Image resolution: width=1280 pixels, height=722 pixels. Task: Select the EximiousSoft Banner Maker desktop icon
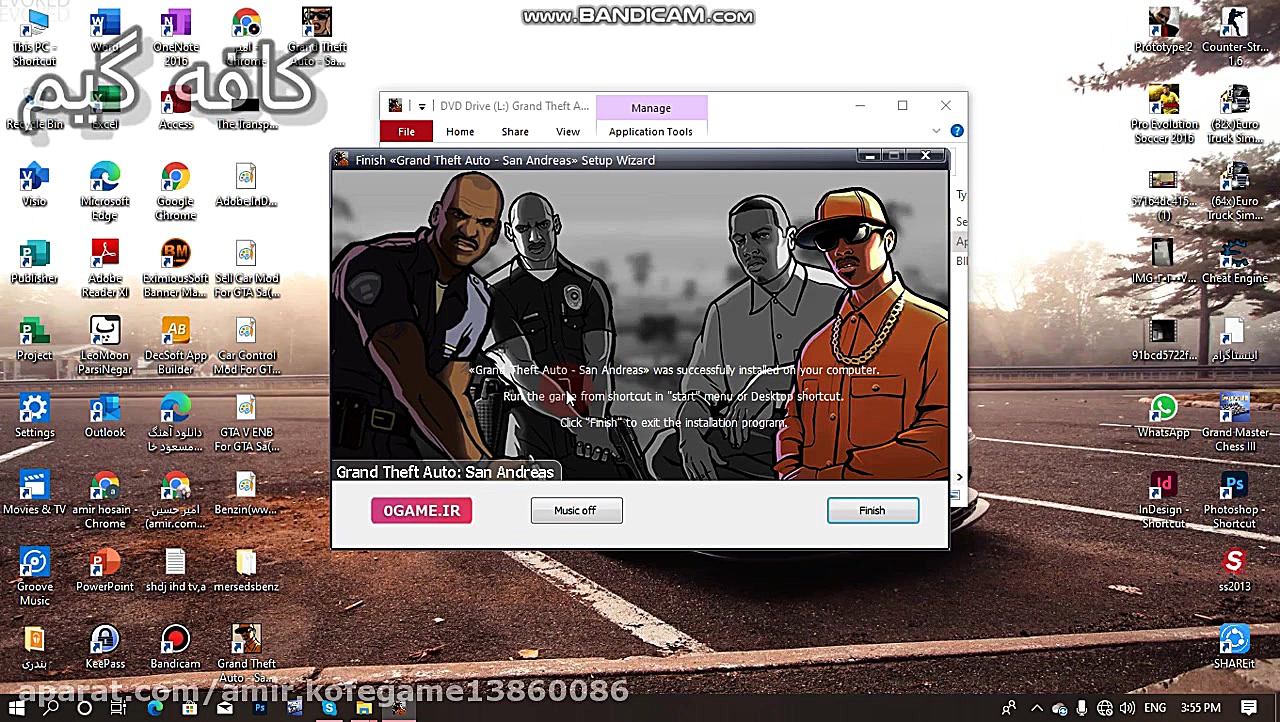(x=176, y=269)
